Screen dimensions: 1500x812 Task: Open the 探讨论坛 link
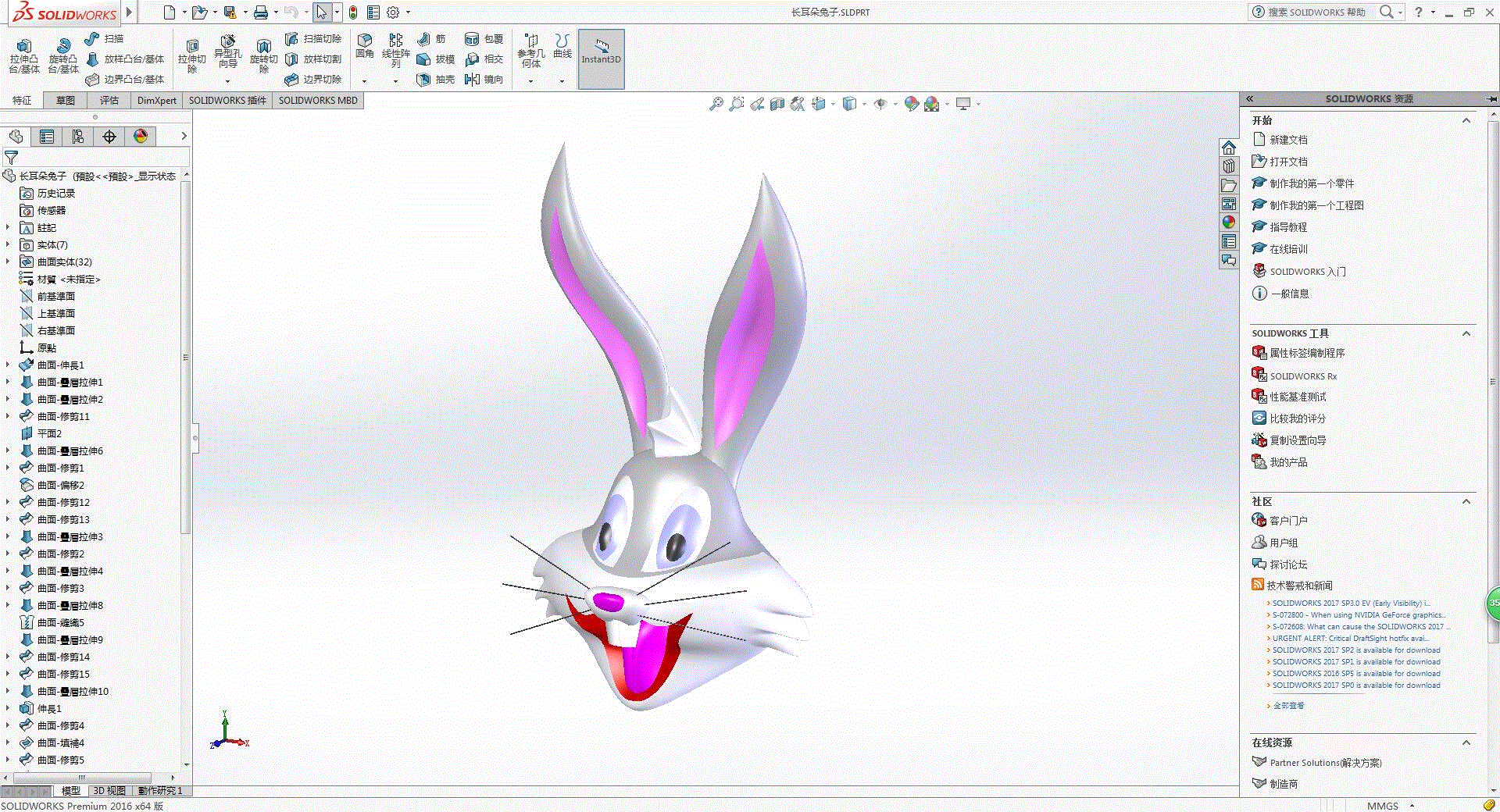tap(1288, 564)
